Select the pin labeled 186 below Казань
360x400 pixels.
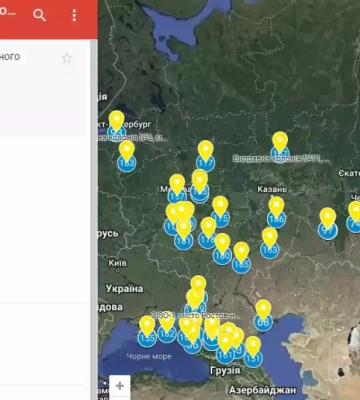(276, 213)
